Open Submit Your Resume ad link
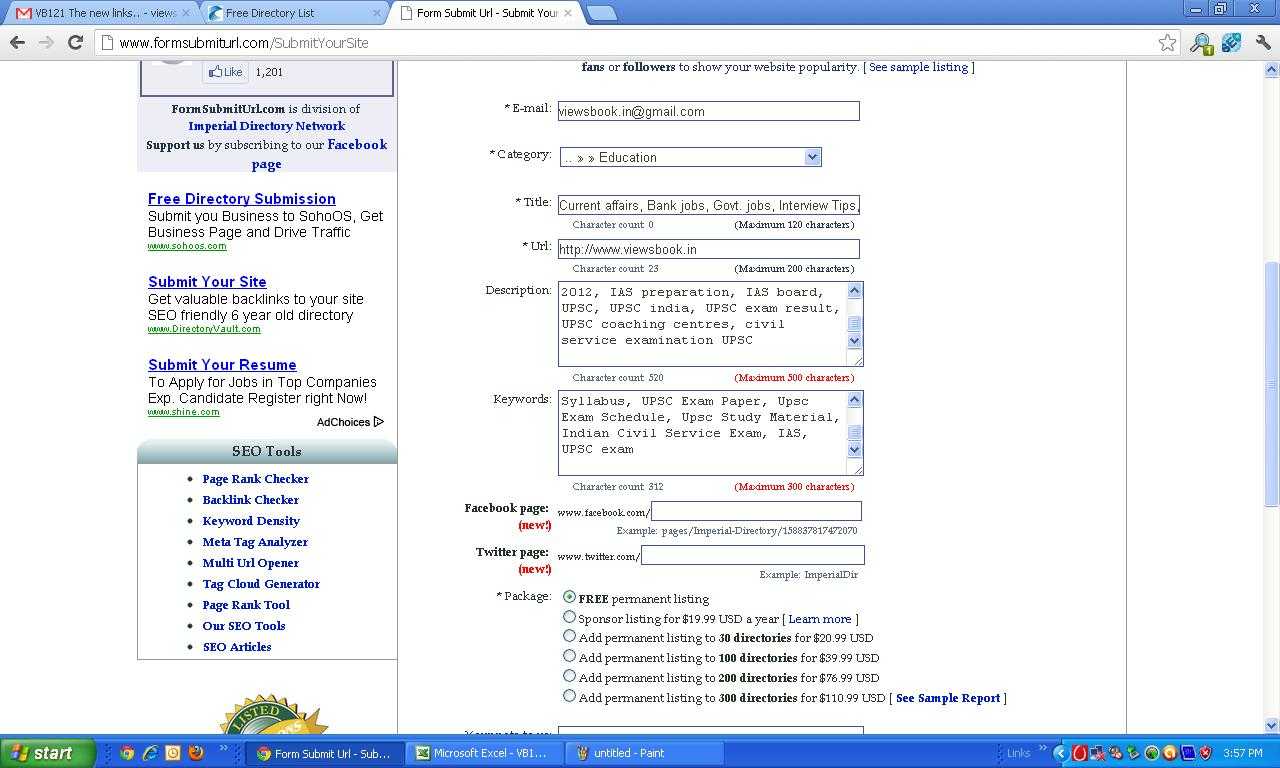 pyautogui.click(x=222, y=365)
